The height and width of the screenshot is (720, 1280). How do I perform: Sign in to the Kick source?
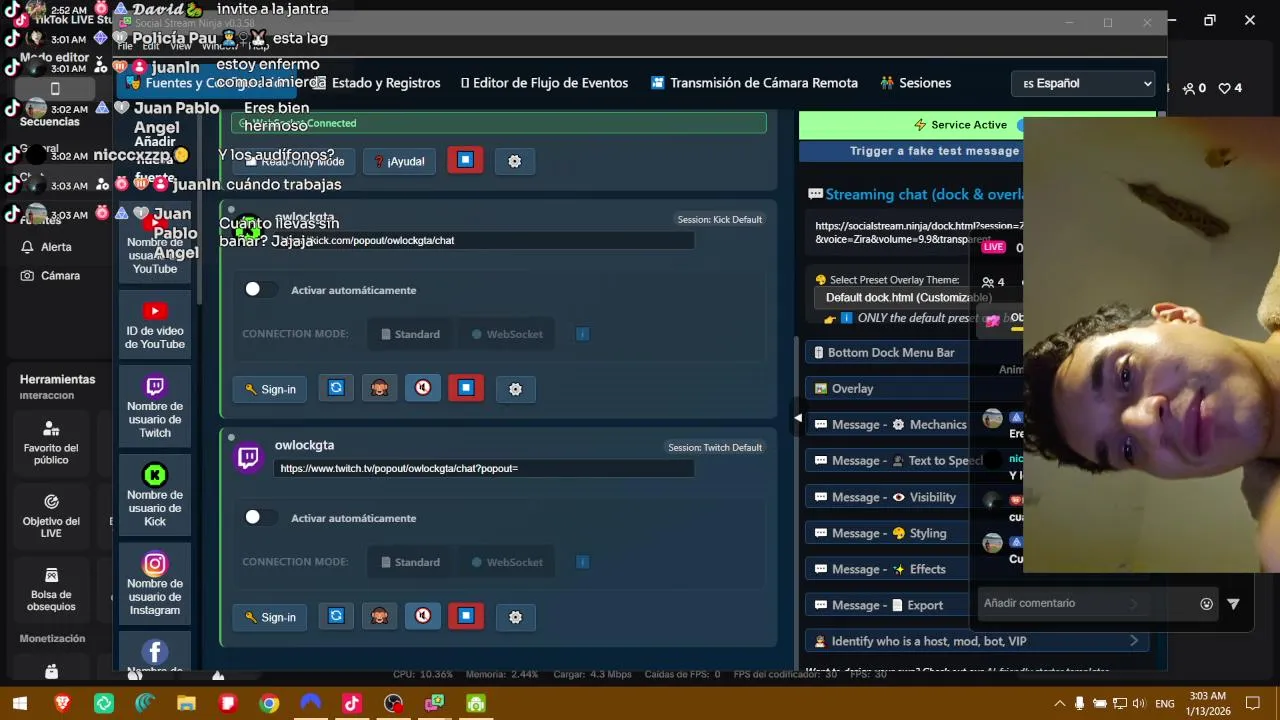tap(270, 389)
